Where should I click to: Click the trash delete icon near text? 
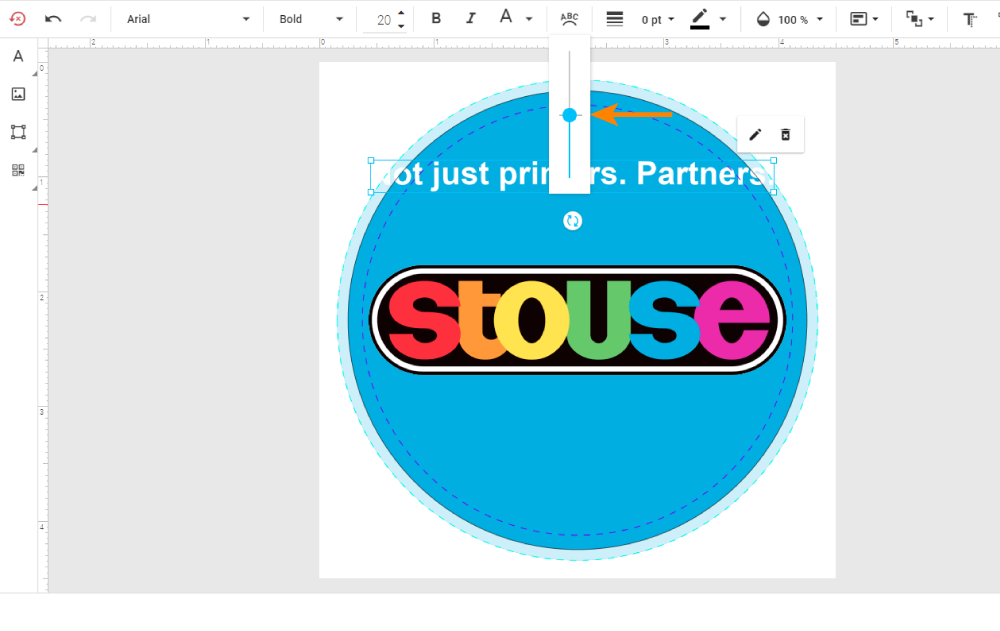click(x=785, y=135)
